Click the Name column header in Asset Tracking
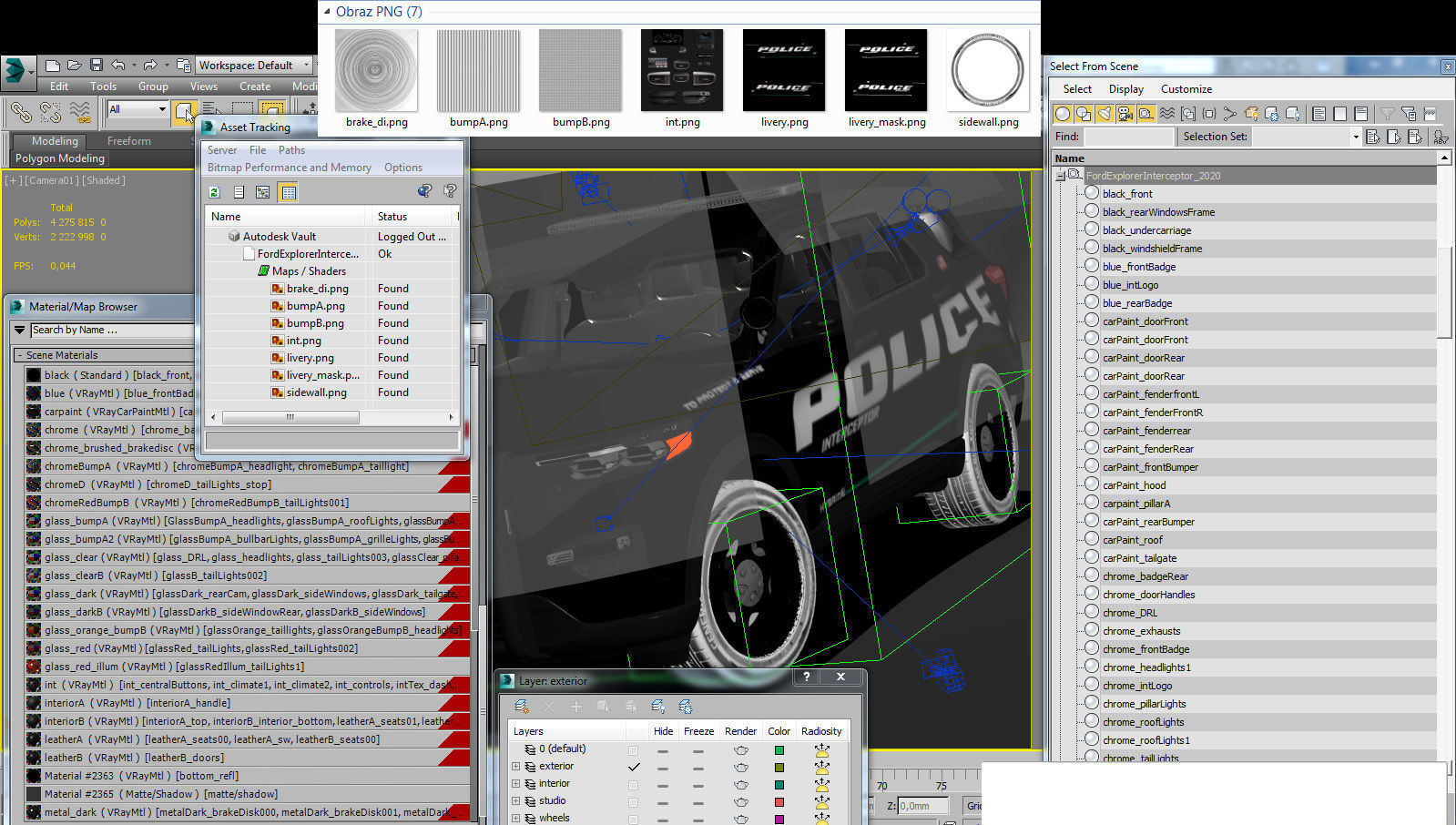This screenshot has width=1456, height=825. (x=286, y=217)
